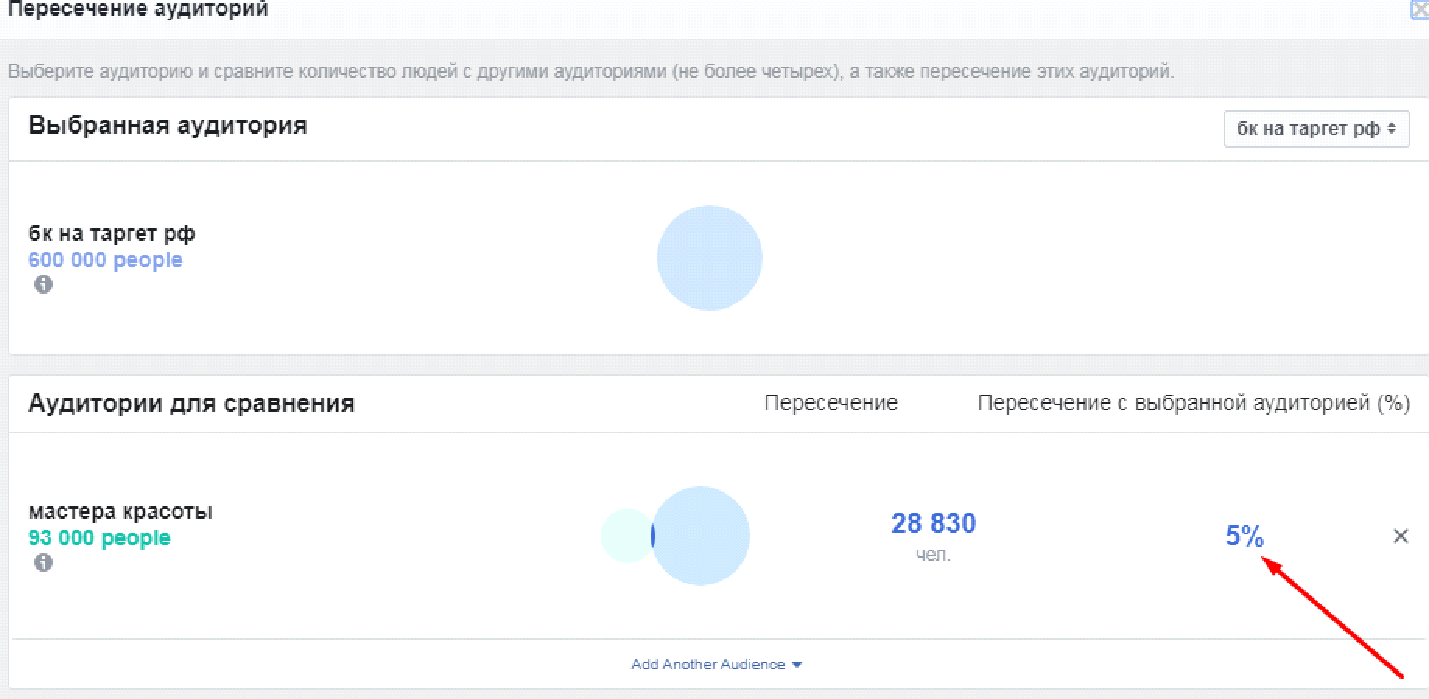Click large blue circle in overlap diagram
The image size is (1429, 699).
pyautogui.click(x=704, y=536)
